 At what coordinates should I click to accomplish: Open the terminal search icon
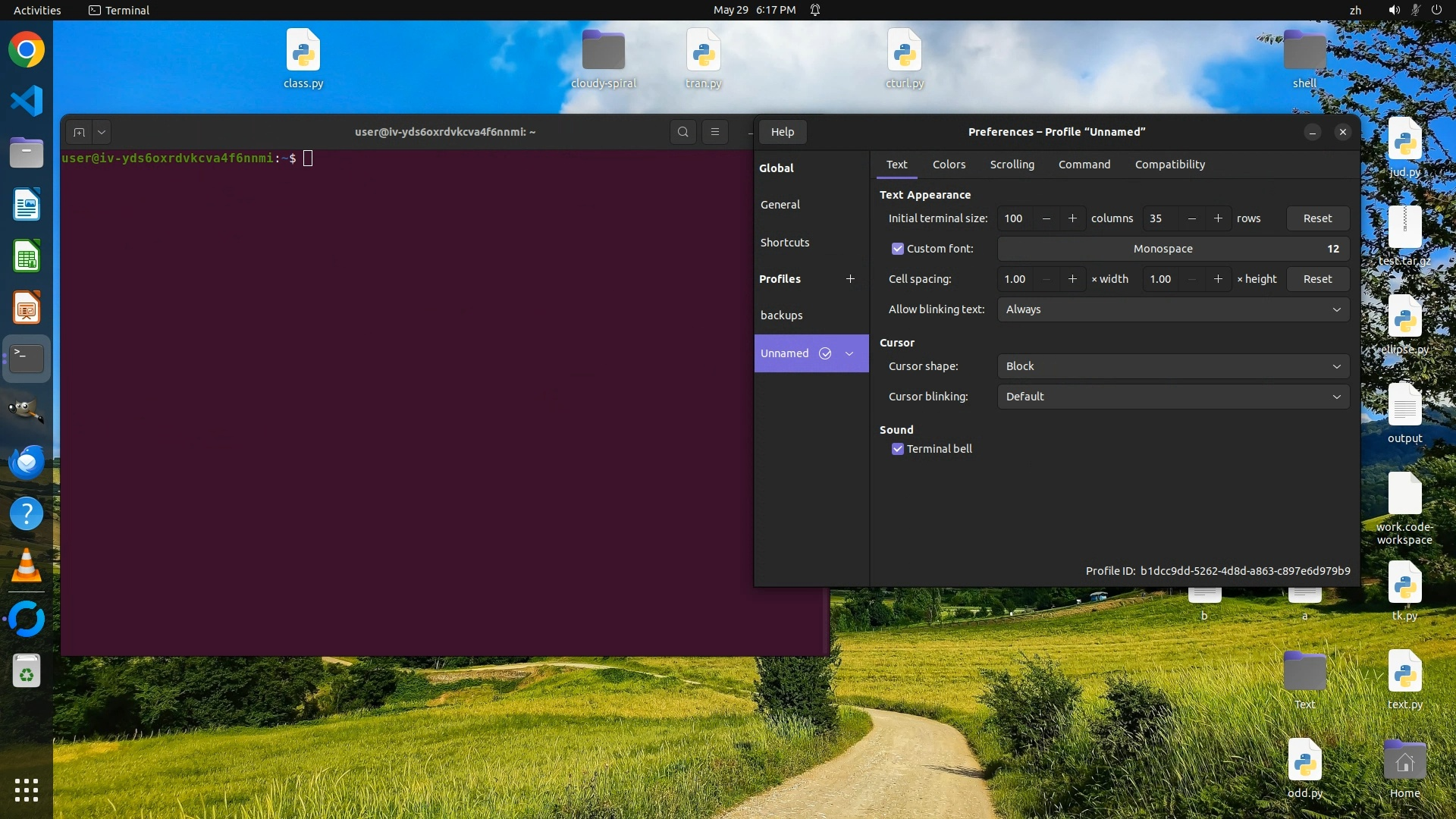[682, 132]
